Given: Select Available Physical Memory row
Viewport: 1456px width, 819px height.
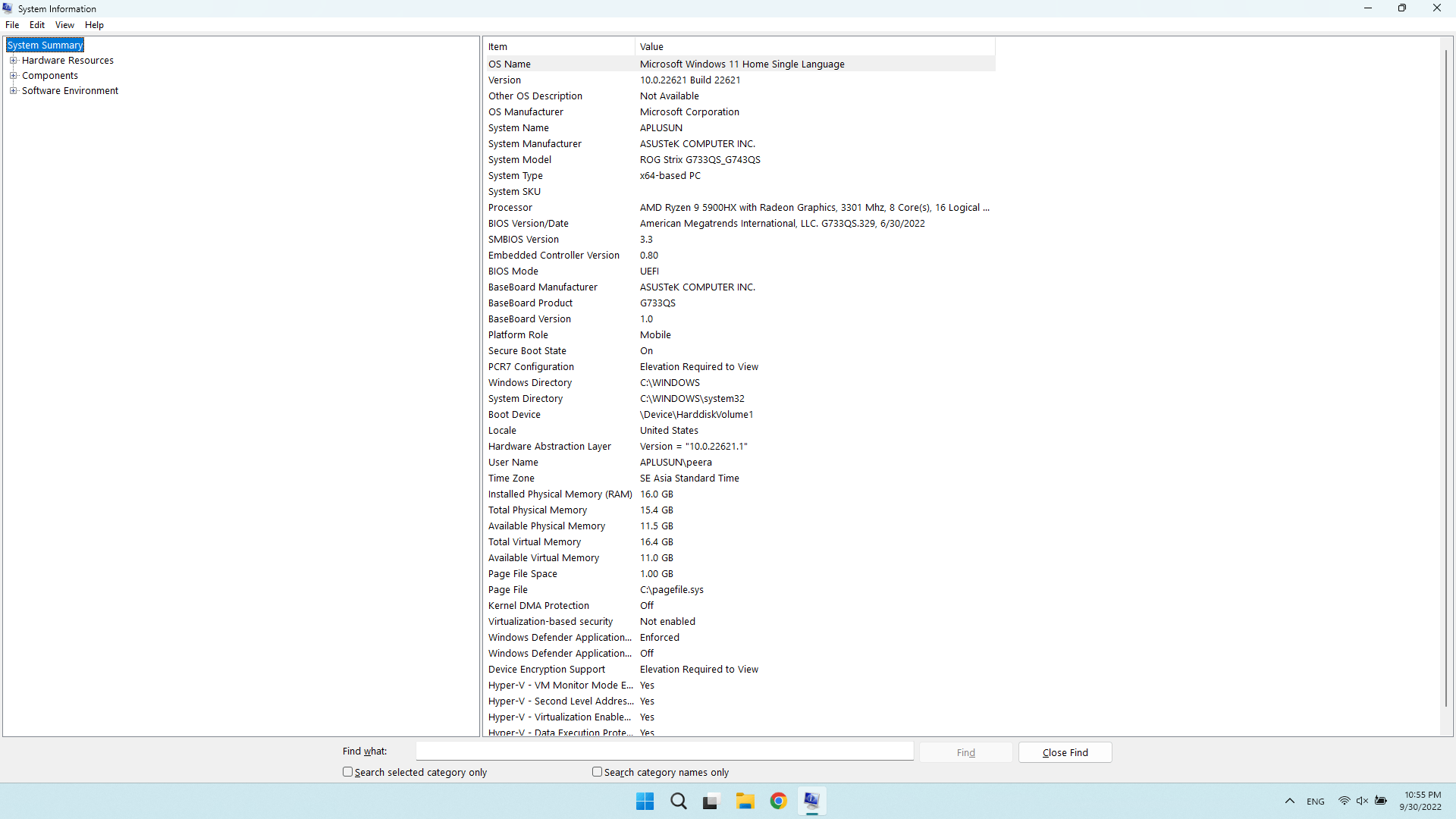Looking at the screenshot, I should (x=740, y=526).
